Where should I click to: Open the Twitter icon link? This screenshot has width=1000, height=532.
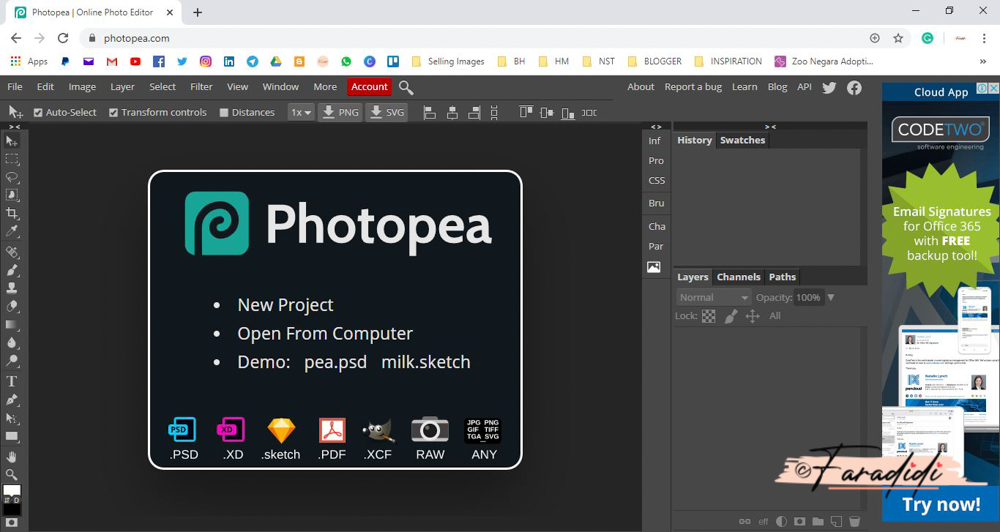coord(829,87)
